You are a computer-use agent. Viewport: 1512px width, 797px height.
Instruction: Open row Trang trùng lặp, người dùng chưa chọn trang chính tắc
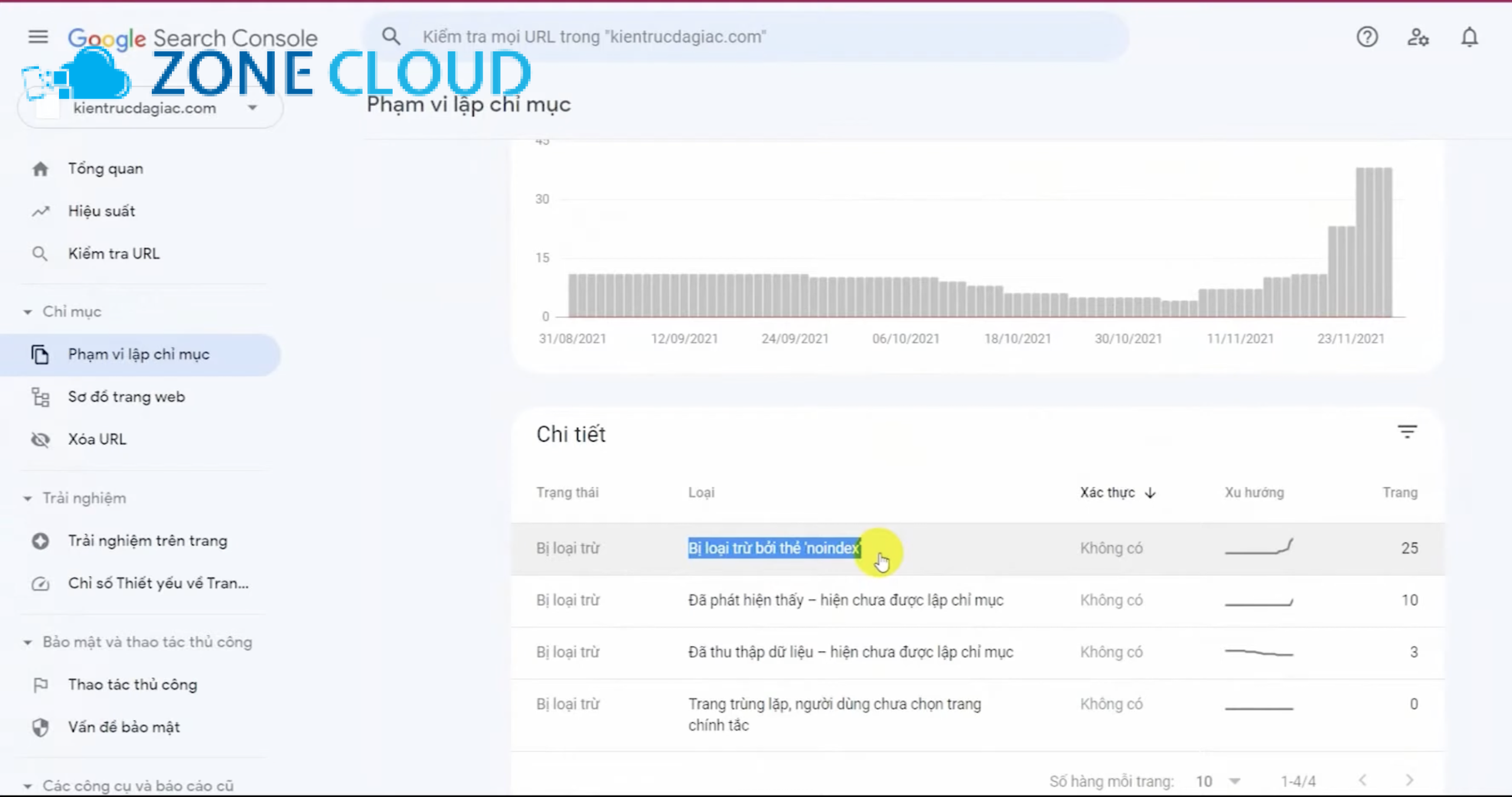(x=978, y=715)
